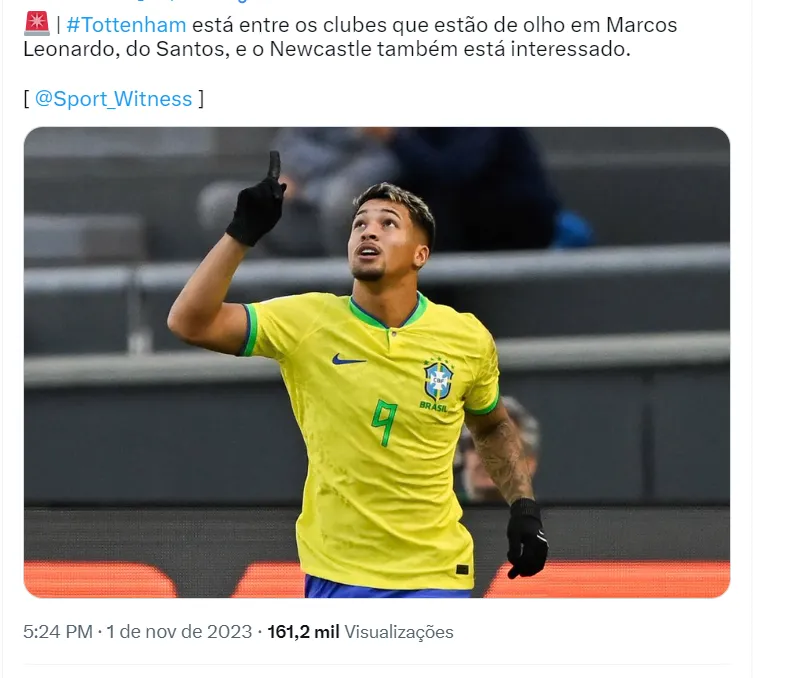Click the cut-off blue link above the tweet
This screenshot has width=785, height=678.
point(190,2)
